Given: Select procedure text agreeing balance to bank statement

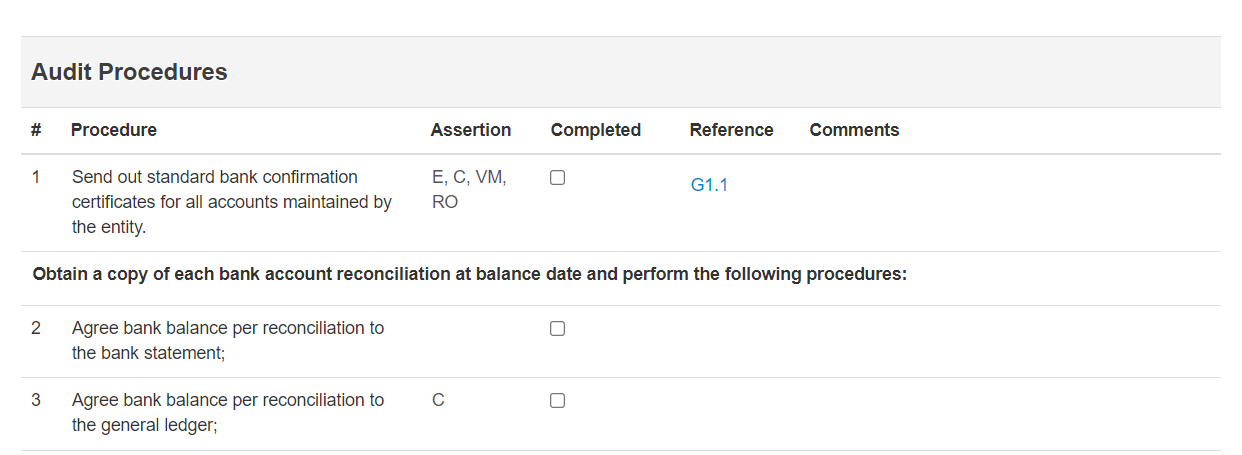Looking at the screenshot, I should (x=228, y=340).
